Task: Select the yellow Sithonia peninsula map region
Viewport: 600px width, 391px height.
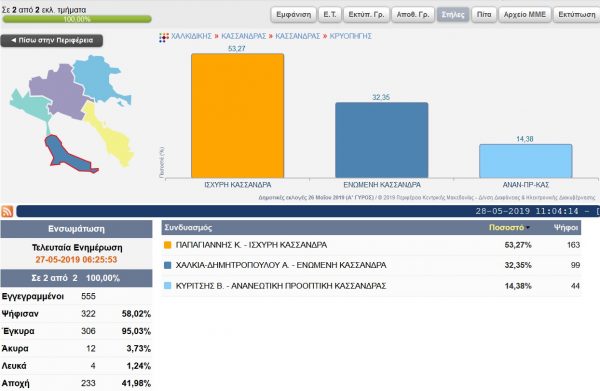Action: click(108, 134)
